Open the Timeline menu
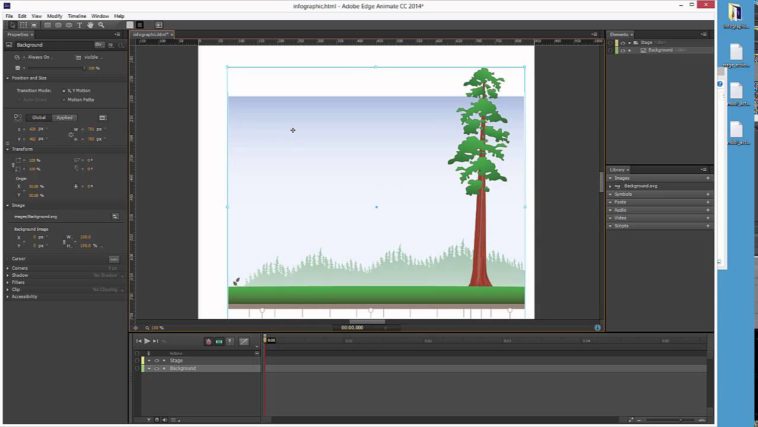This screenshot has height=427, width=758. (77, 16)
